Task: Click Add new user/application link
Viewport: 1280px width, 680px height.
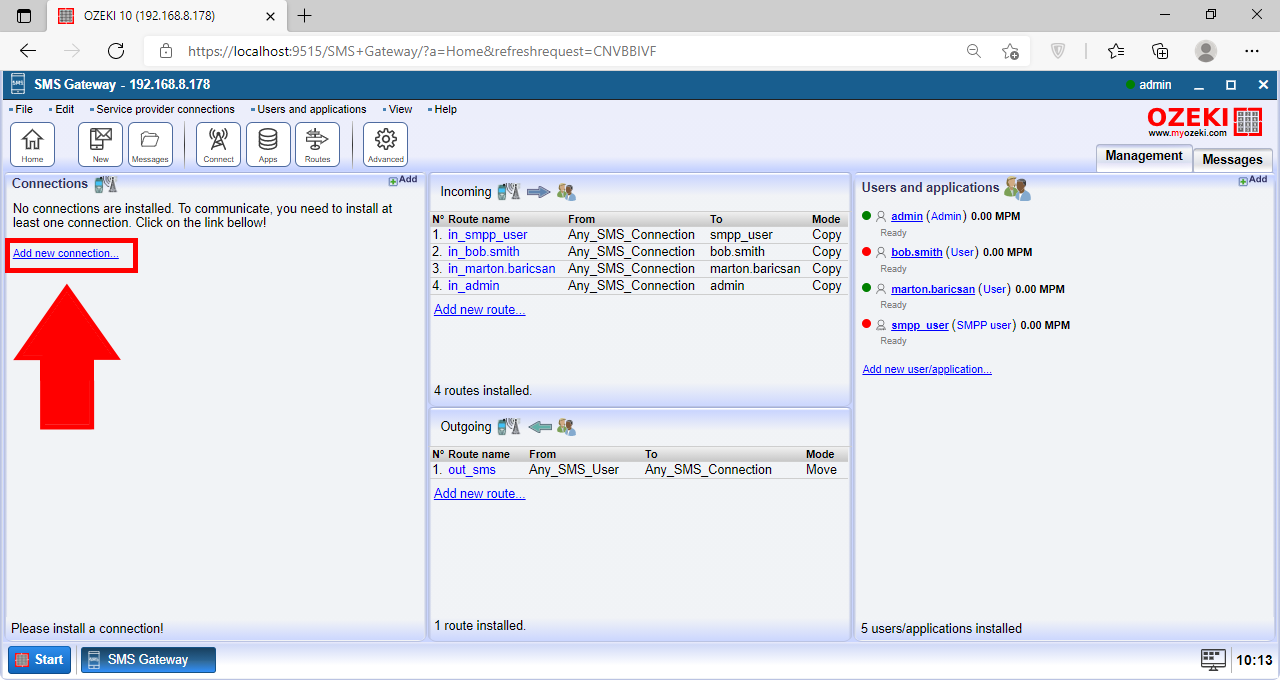Action: (x=927, y=370)
